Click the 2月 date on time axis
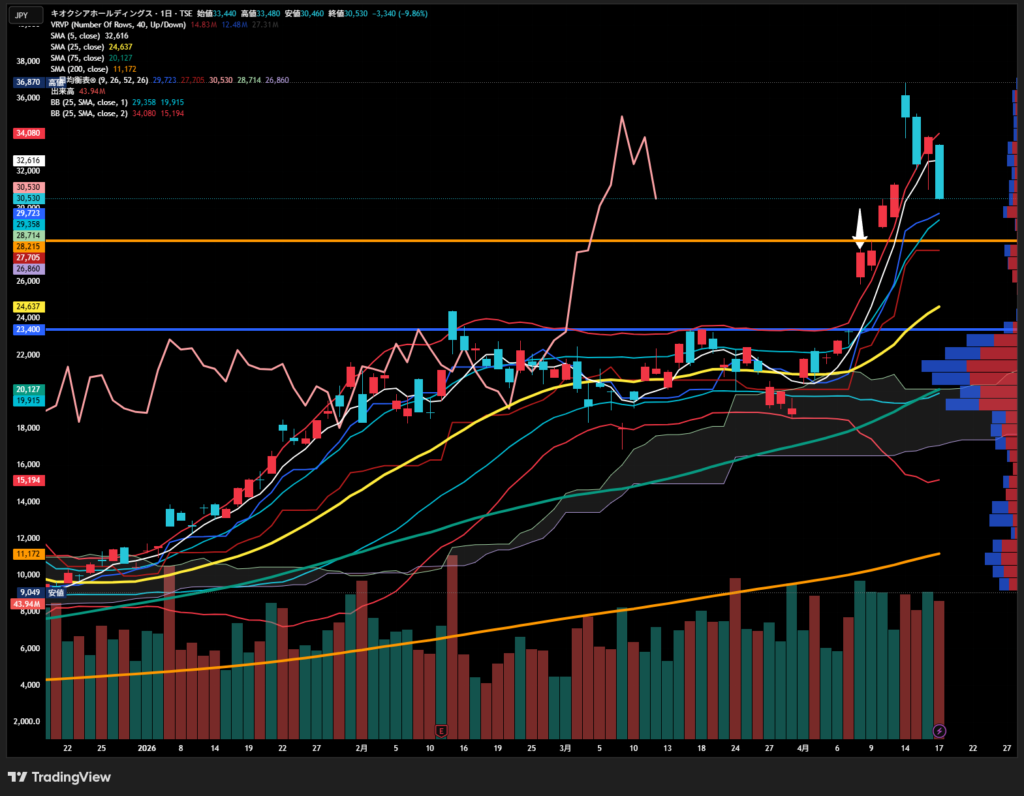1024x796 pixels. [x=361, y=747]
